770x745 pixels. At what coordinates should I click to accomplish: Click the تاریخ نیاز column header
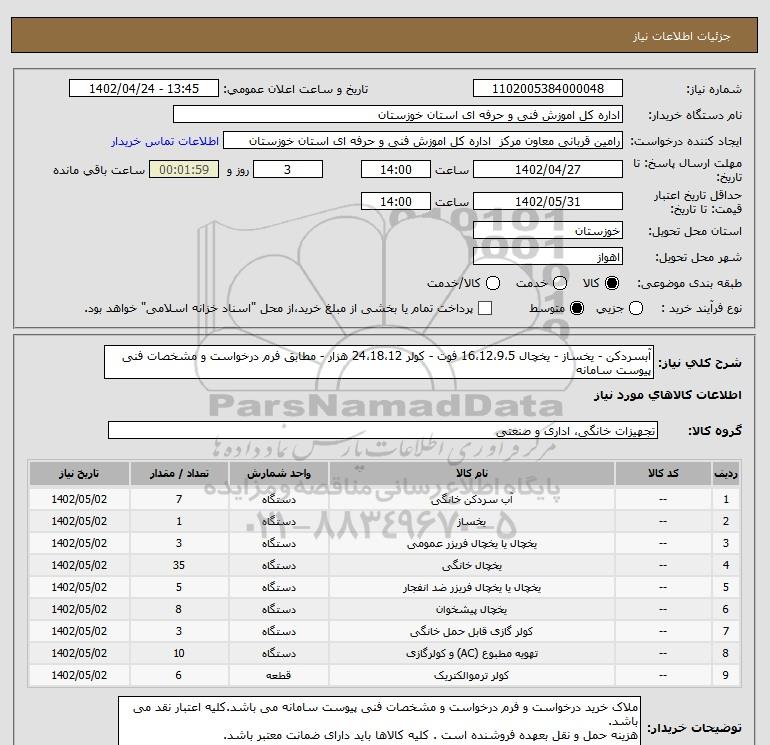(x=79, y=473)
